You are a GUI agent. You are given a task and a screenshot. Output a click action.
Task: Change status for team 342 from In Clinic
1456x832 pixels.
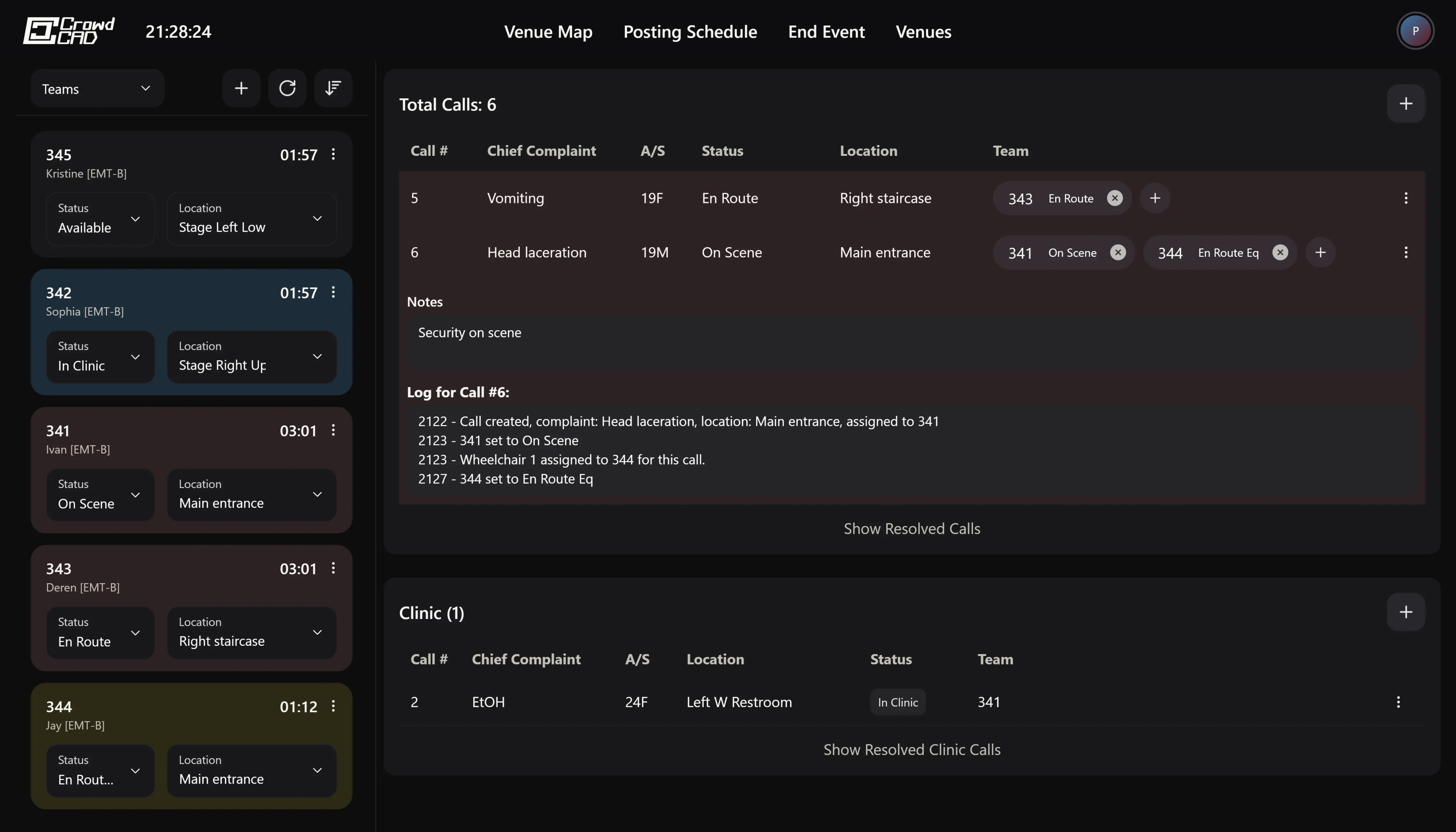100,356
